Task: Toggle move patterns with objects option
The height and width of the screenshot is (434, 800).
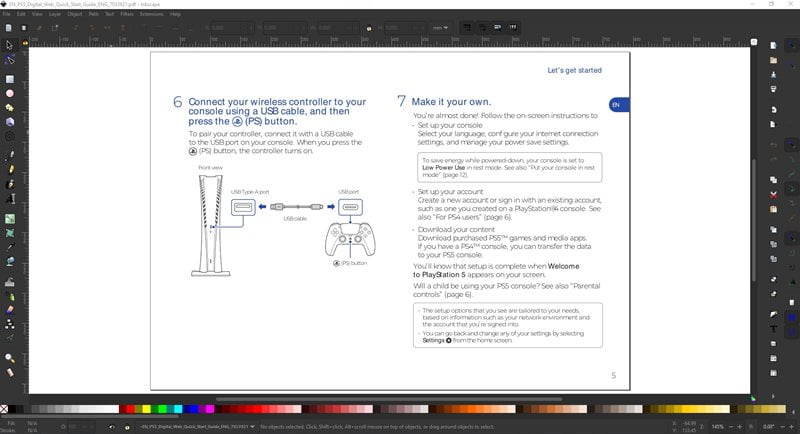Action: click(x=513, y=28)
